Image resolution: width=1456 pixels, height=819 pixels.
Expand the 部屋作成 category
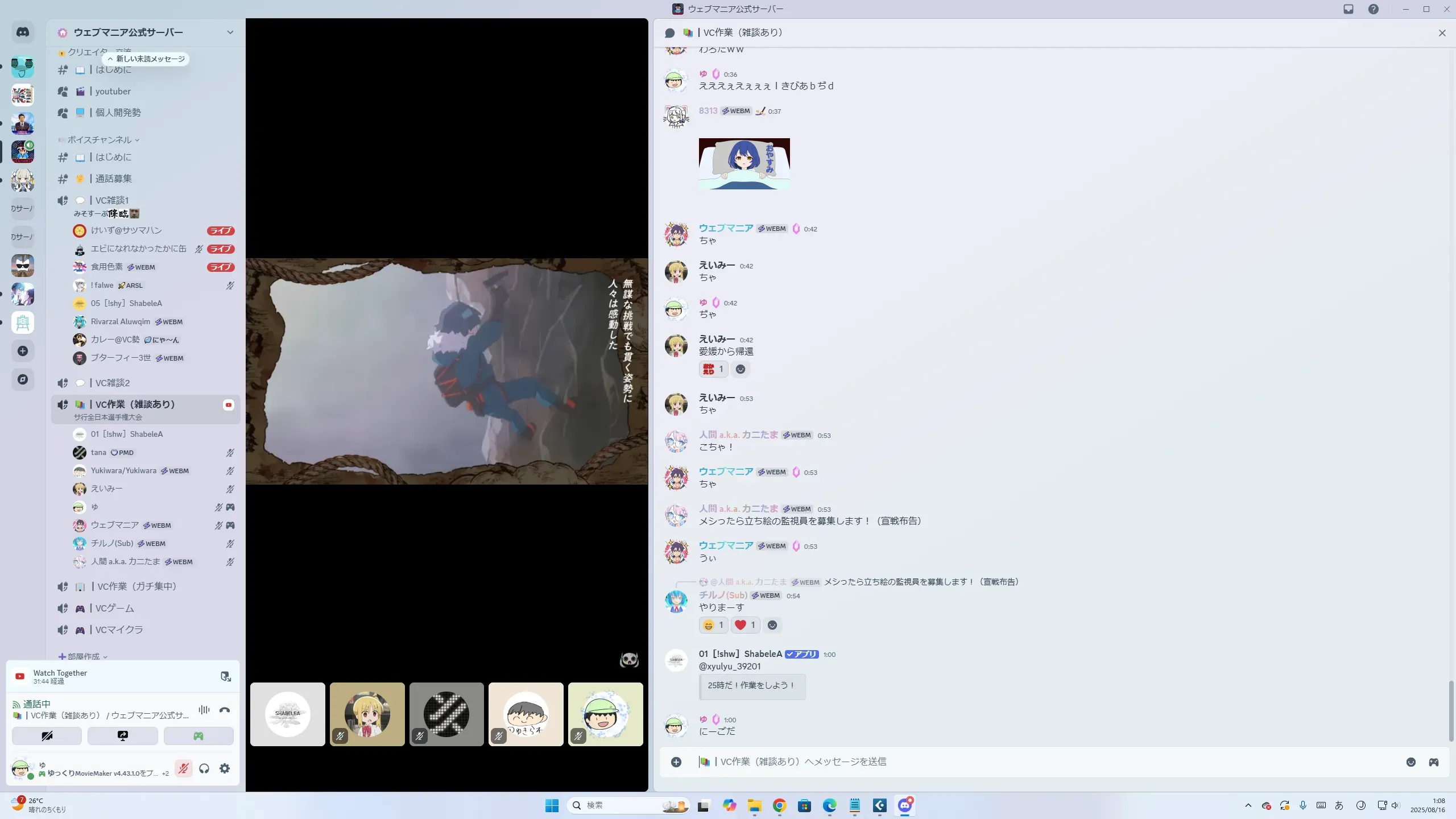pyautogui.click(x=83, y=656)
